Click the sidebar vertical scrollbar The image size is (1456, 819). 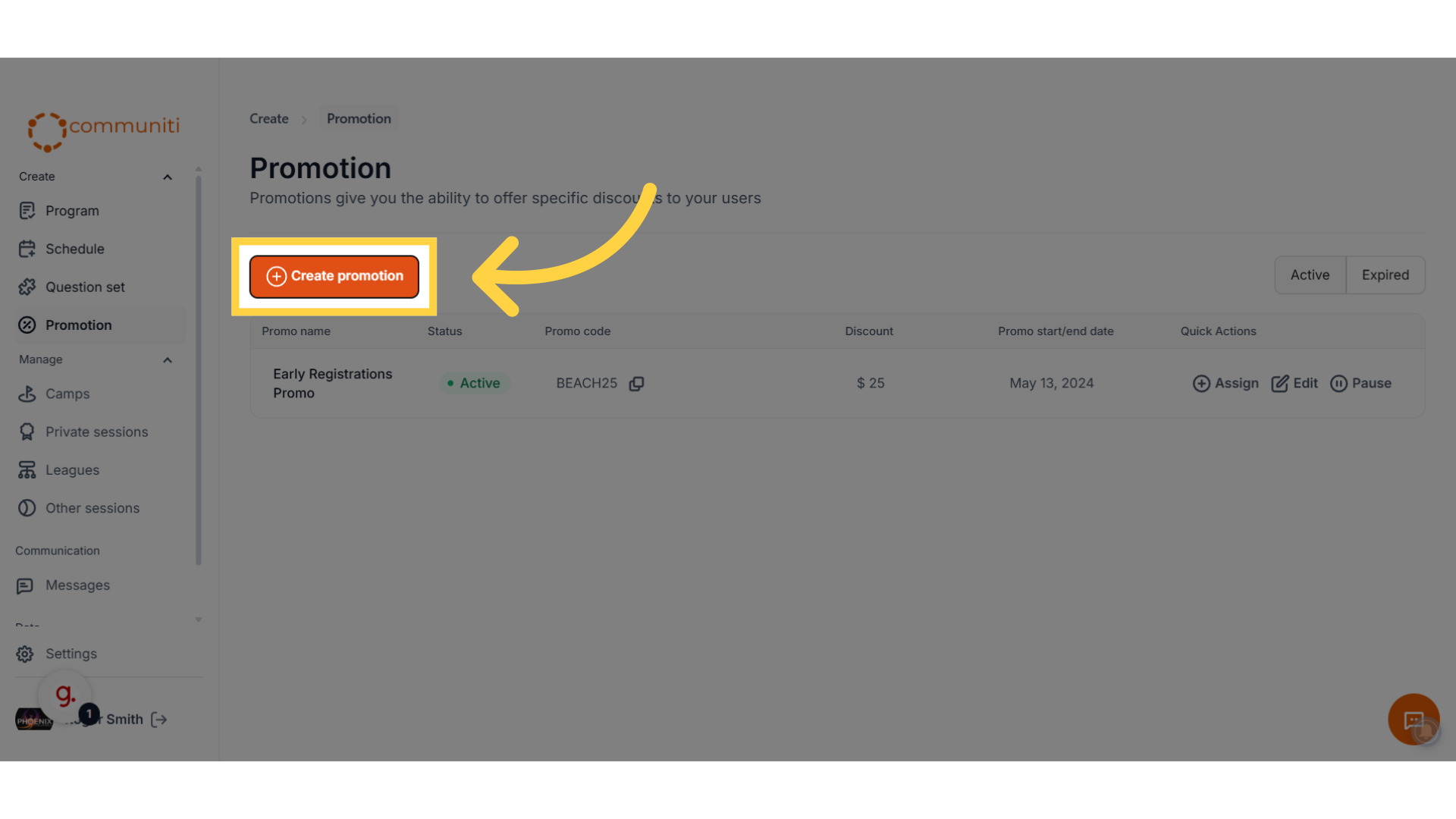click(199, 372)
